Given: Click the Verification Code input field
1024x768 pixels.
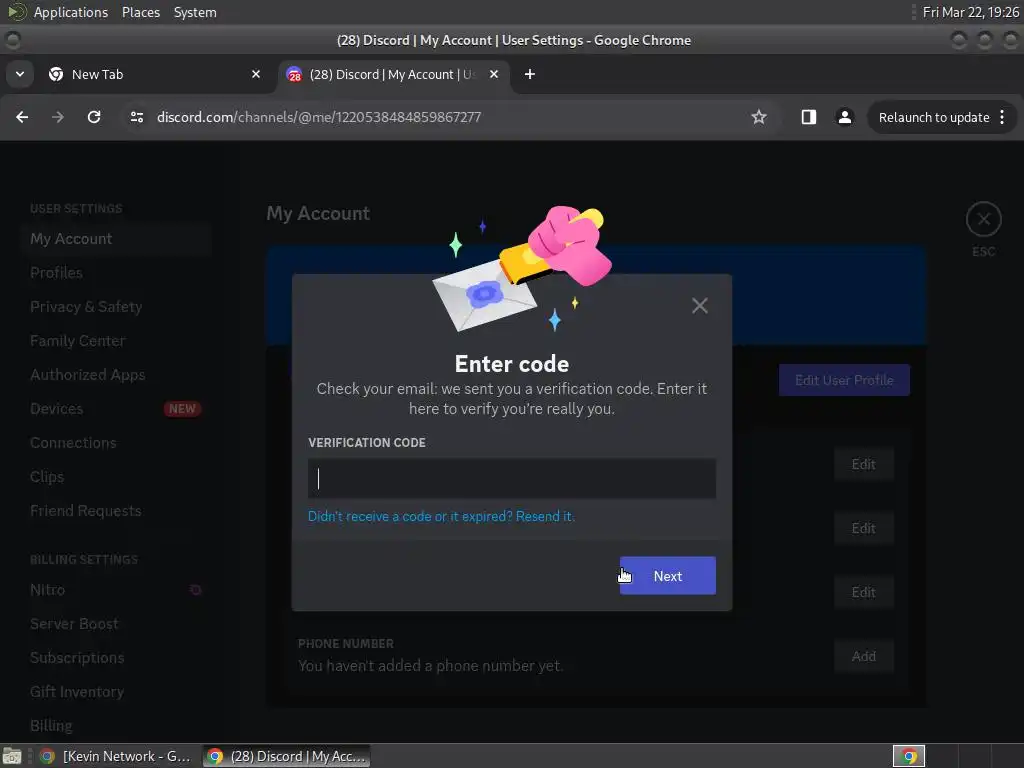Looking at the screenshot, I should (511, 479).
